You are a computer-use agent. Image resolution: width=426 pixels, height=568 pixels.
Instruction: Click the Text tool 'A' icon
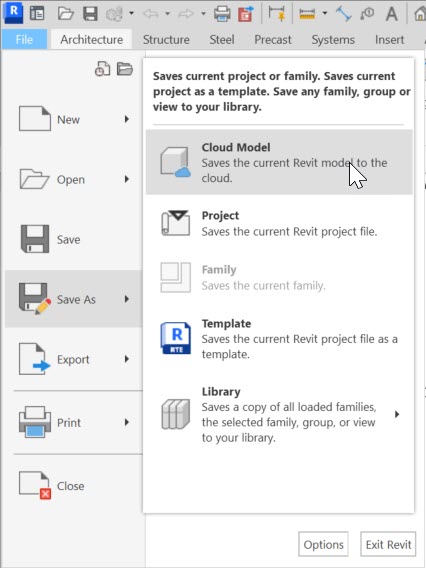point(392,14)
